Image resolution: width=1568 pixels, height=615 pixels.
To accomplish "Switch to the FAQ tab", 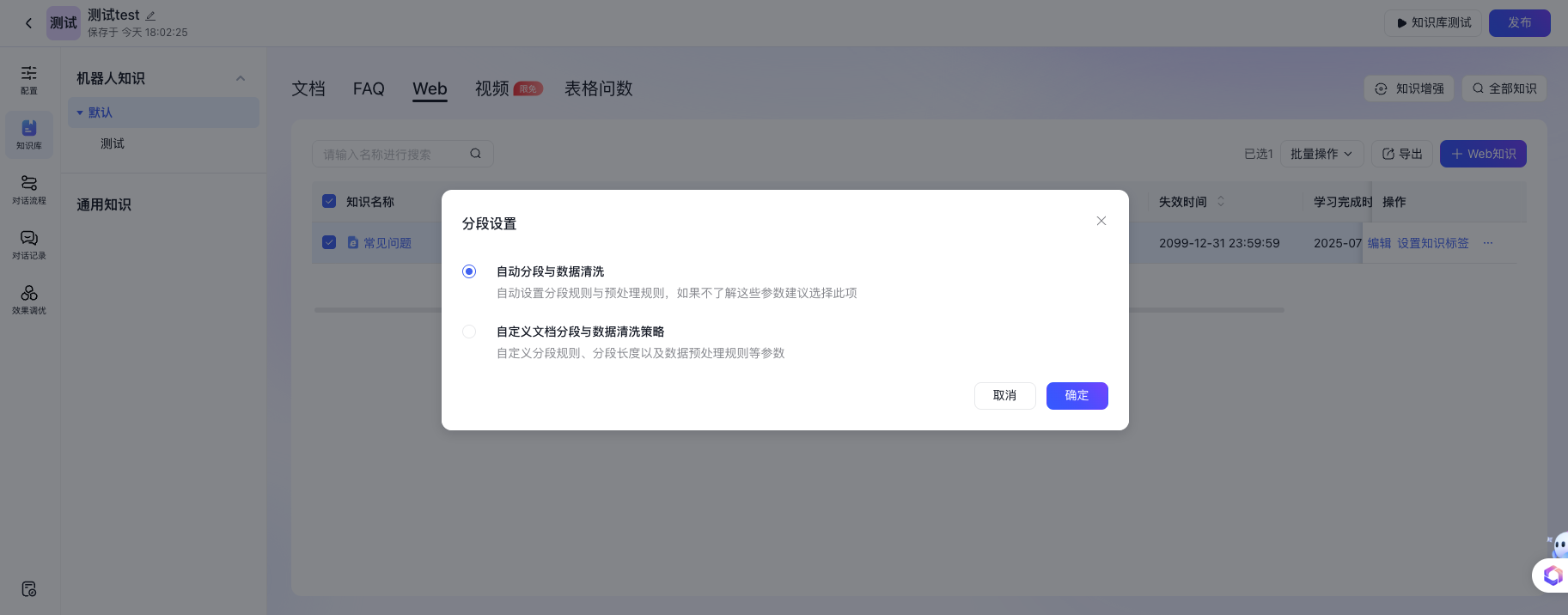I will (x=369, y=88).
